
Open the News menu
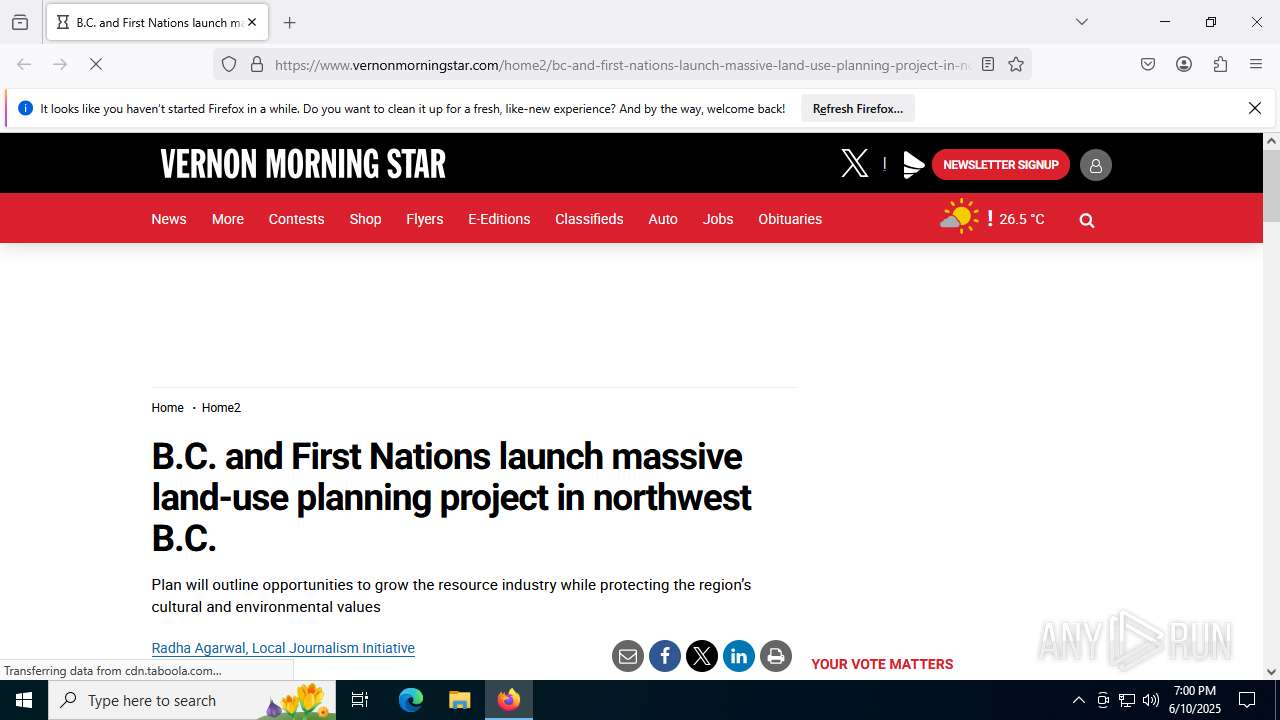[x=169, y=219]
